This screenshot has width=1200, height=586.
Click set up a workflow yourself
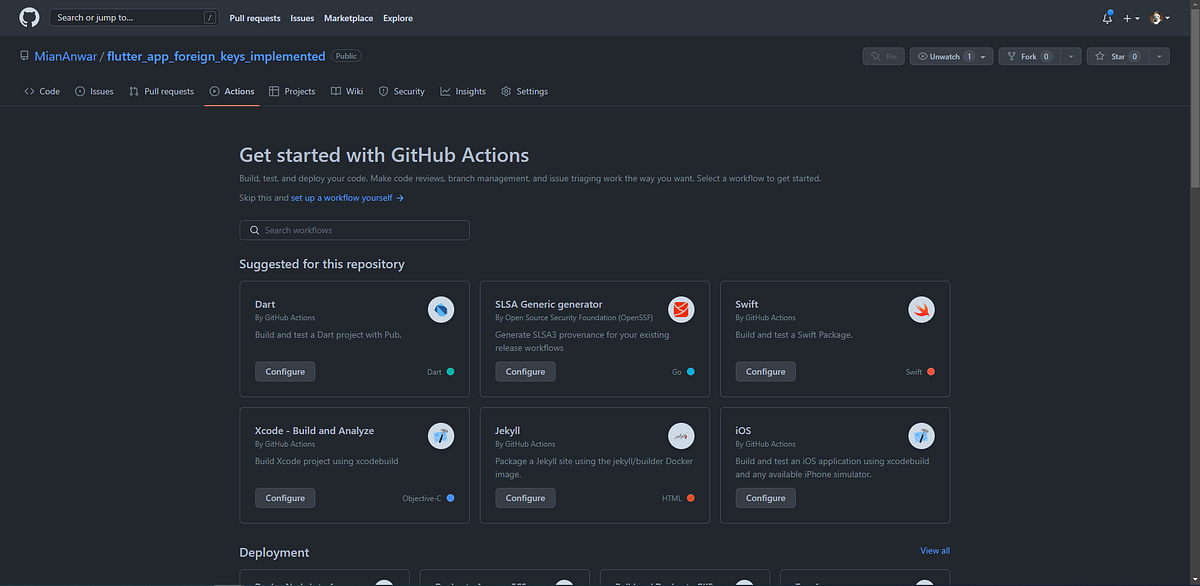click(x=341, y=197)
